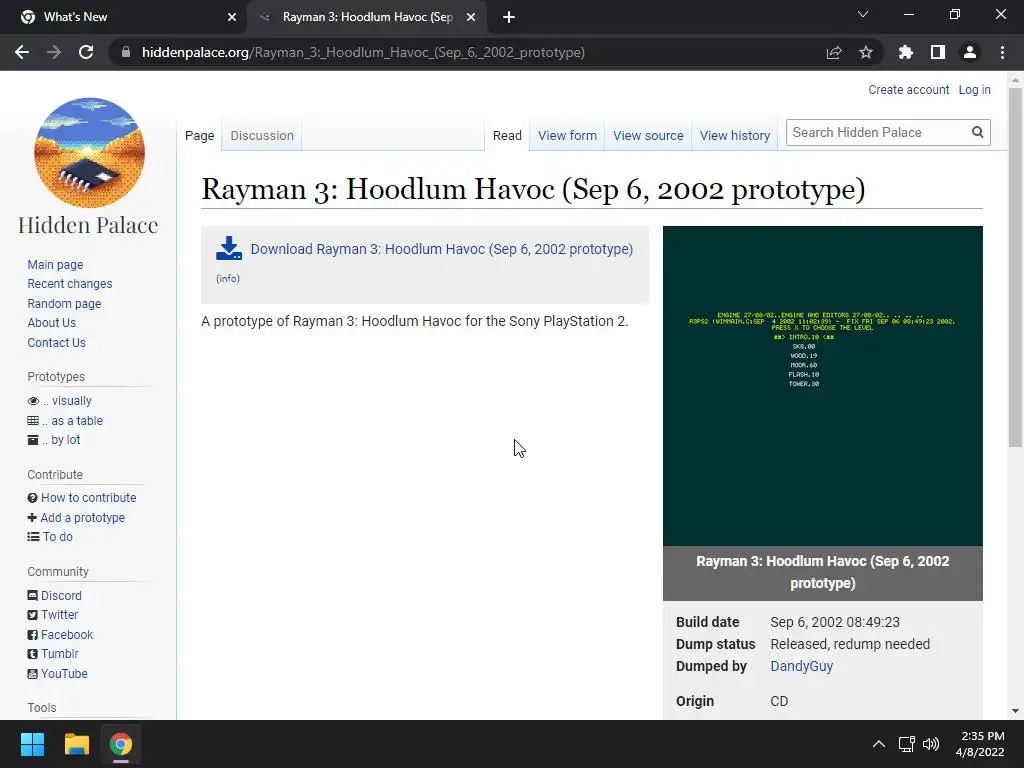Image resolution: width=1024 pixels, height=768 pixels.
Task: Open the Chrome profile avatar icon
Action: tap(970, 52)
